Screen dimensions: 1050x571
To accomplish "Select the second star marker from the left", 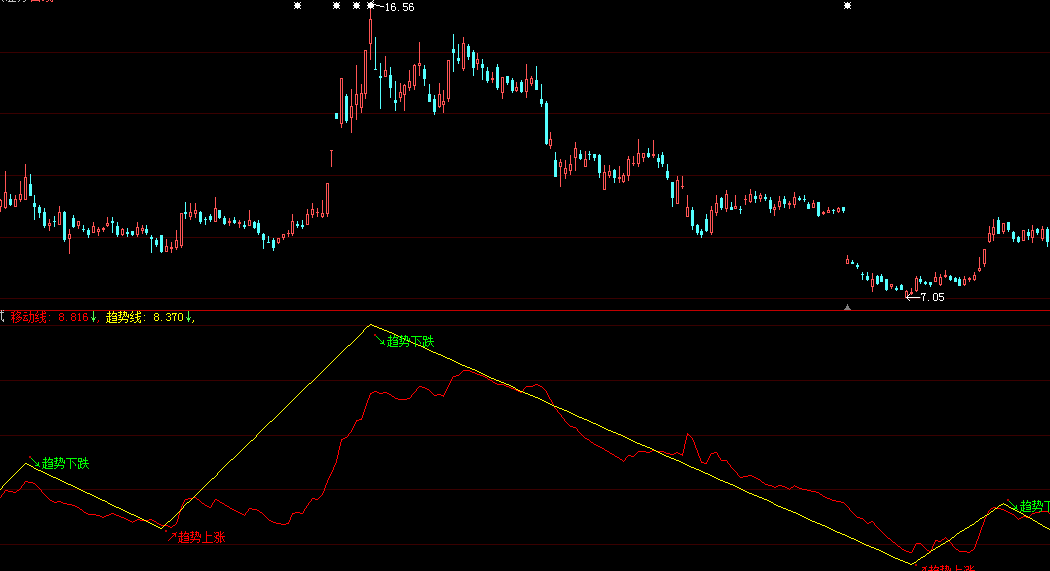I will 333,6.
